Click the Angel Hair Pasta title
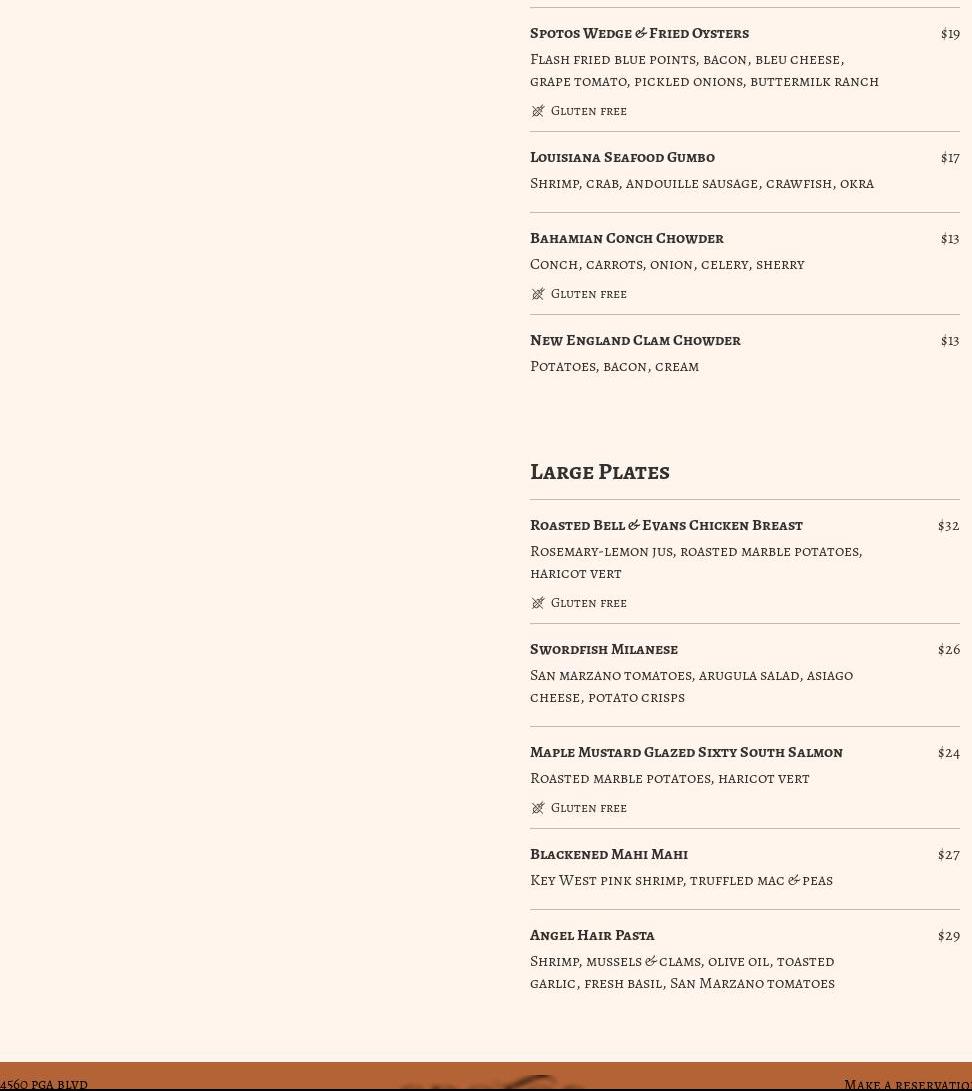972x1091 pixels. tap(592, 935)
